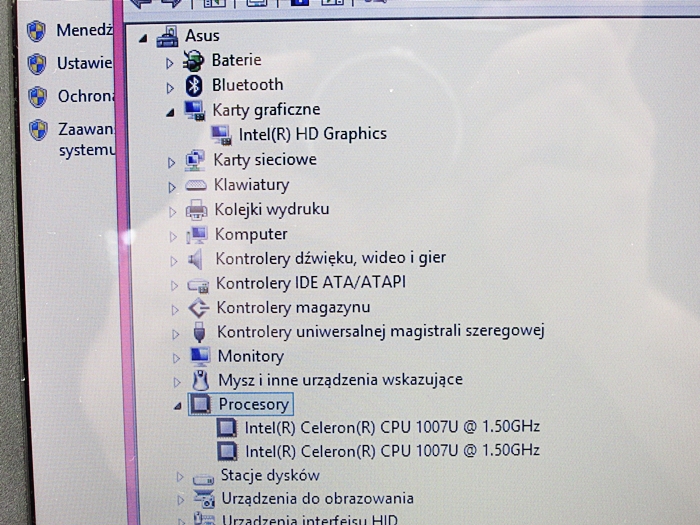Expand the Klawiatury category
This screenshot has width=700, height=525.
point(172,188)
